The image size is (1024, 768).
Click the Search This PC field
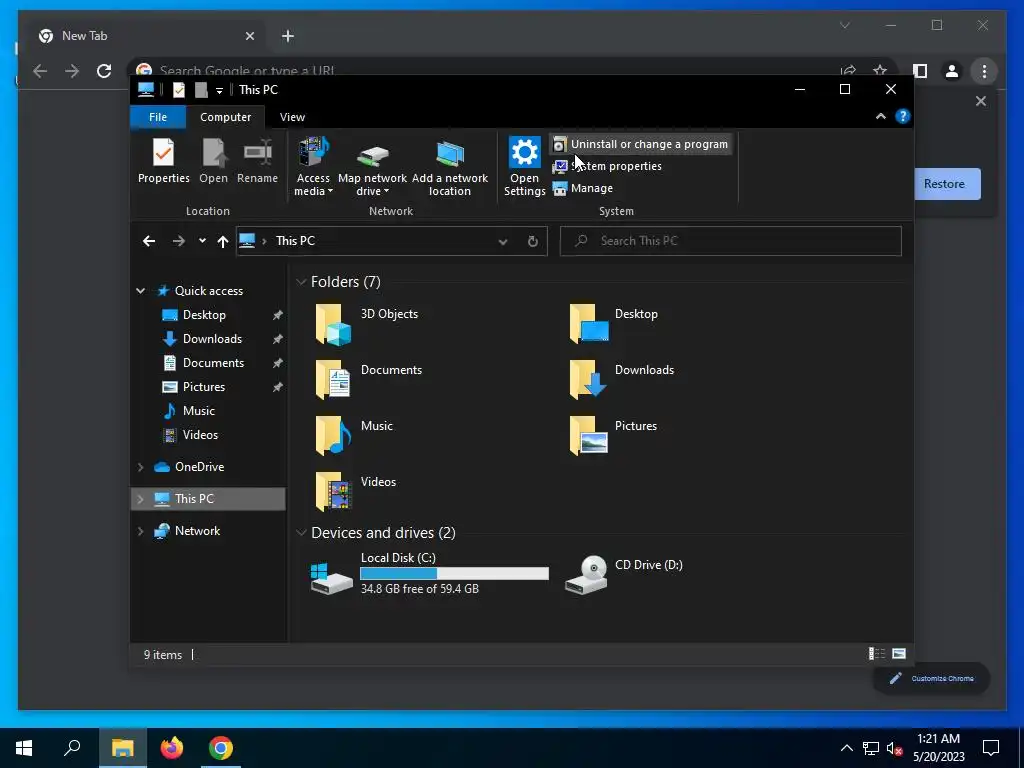(x=731, y=241)
